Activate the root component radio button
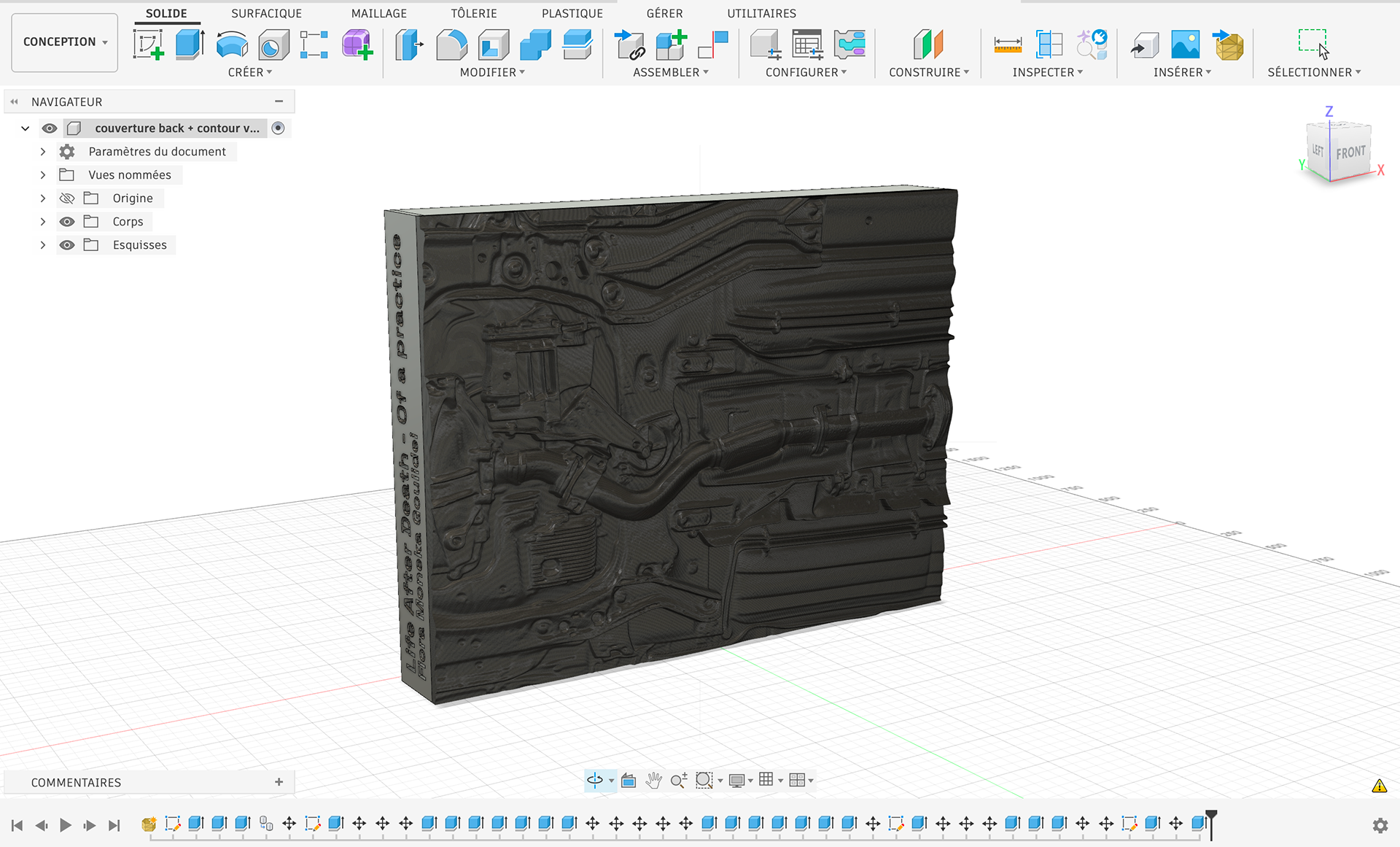This screenshot has width=1400, height=847. tap(278, 128)
